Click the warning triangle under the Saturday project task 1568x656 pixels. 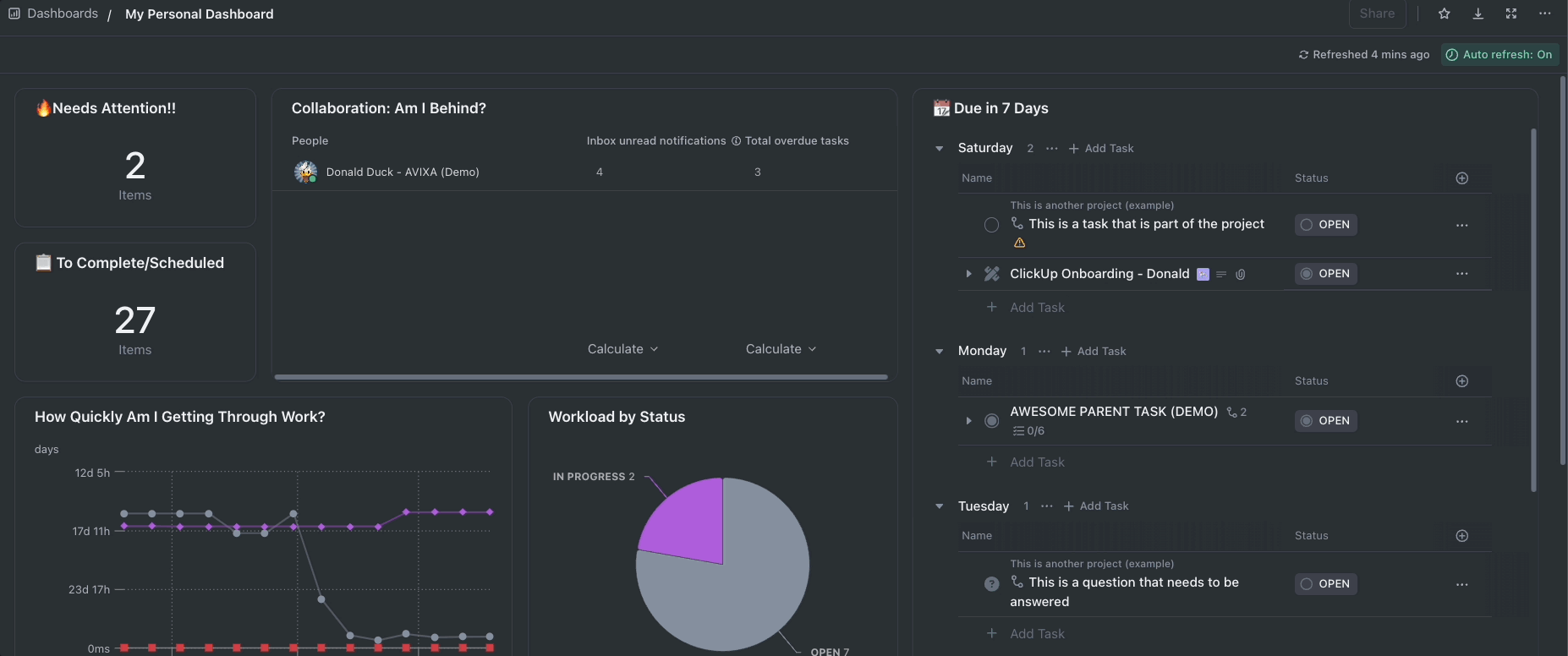1020,243
